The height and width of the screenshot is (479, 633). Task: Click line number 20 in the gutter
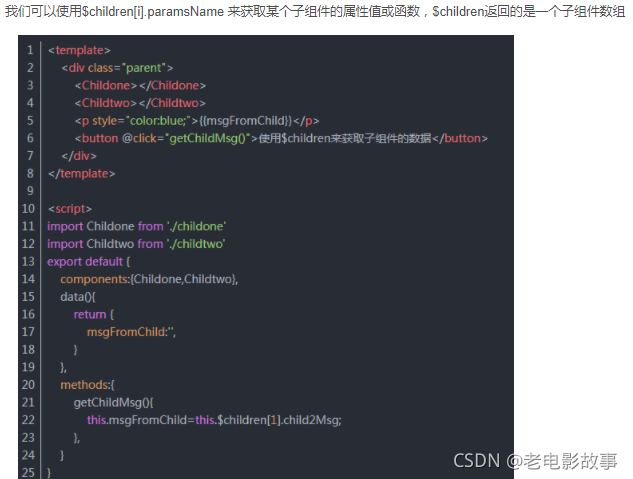click(x=28, y=385)
